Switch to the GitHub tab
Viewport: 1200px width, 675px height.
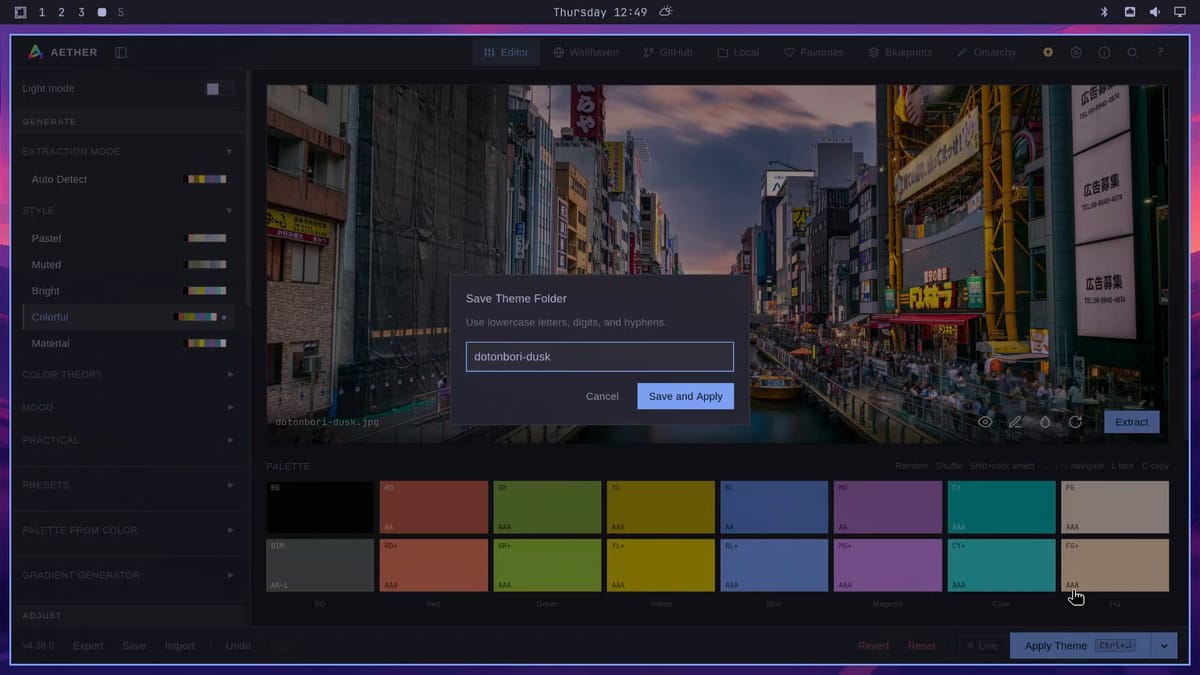coord(668,52)
